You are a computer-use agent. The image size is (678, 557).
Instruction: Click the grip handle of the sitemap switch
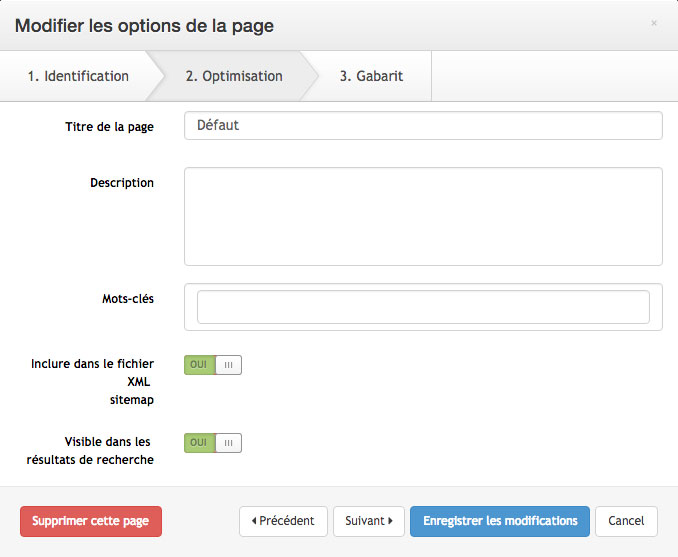[228, 365]
